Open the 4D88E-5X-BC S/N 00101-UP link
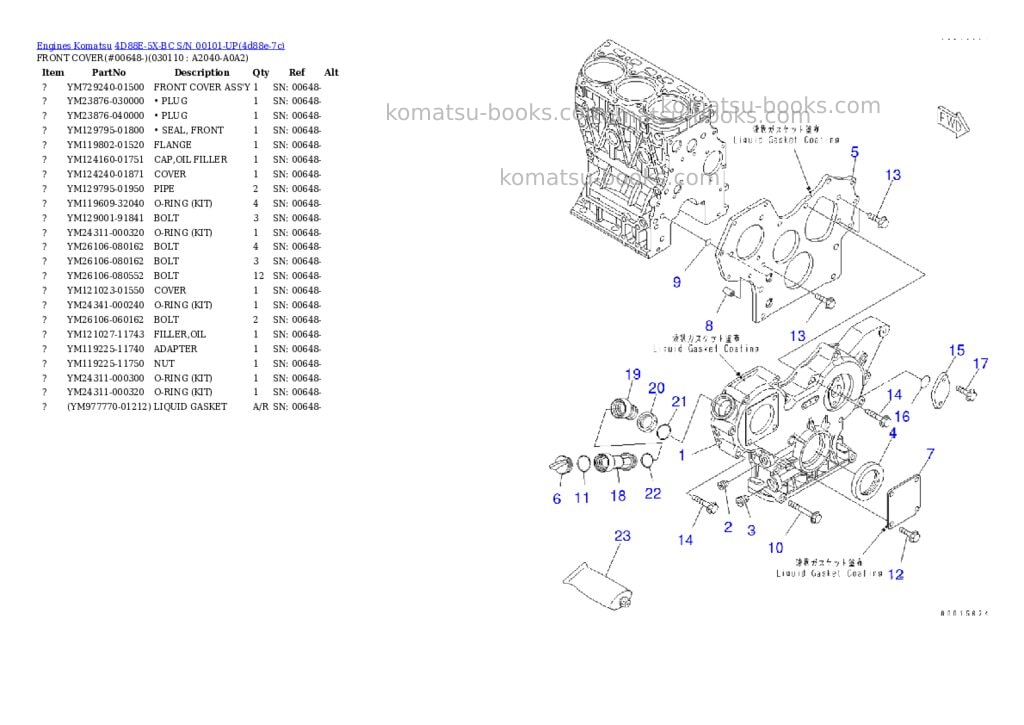The width and height of the screenshot is (1024, 725). [199, 46]
